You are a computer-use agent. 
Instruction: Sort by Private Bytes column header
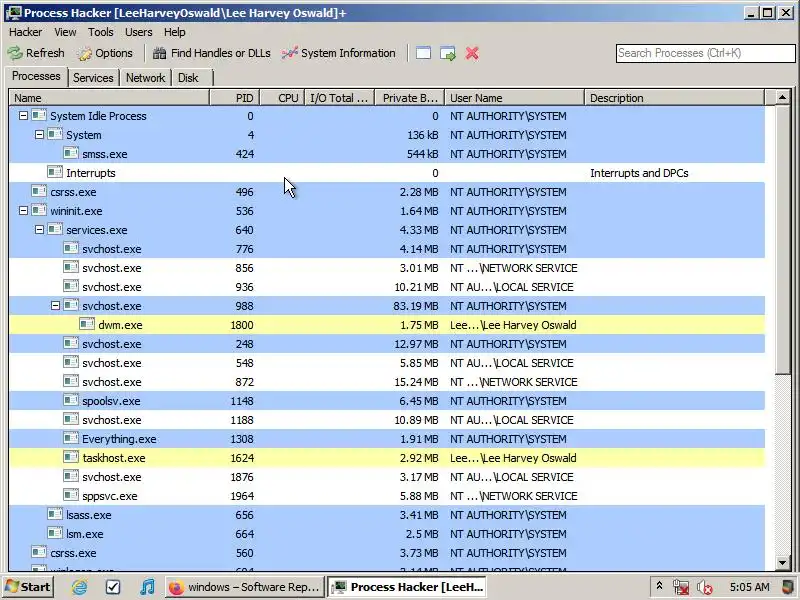[410, 98]
